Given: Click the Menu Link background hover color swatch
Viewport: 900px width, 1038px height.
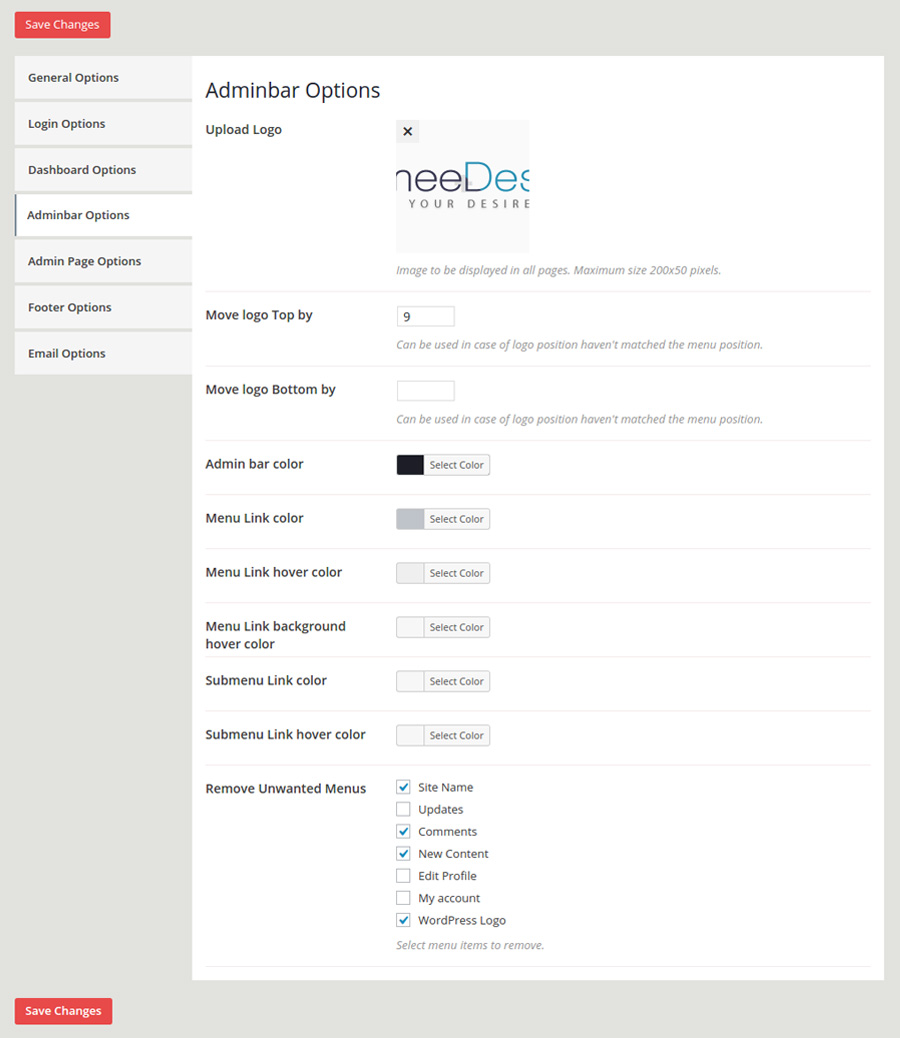Looking at the screenshot, I should pos(410,627).
